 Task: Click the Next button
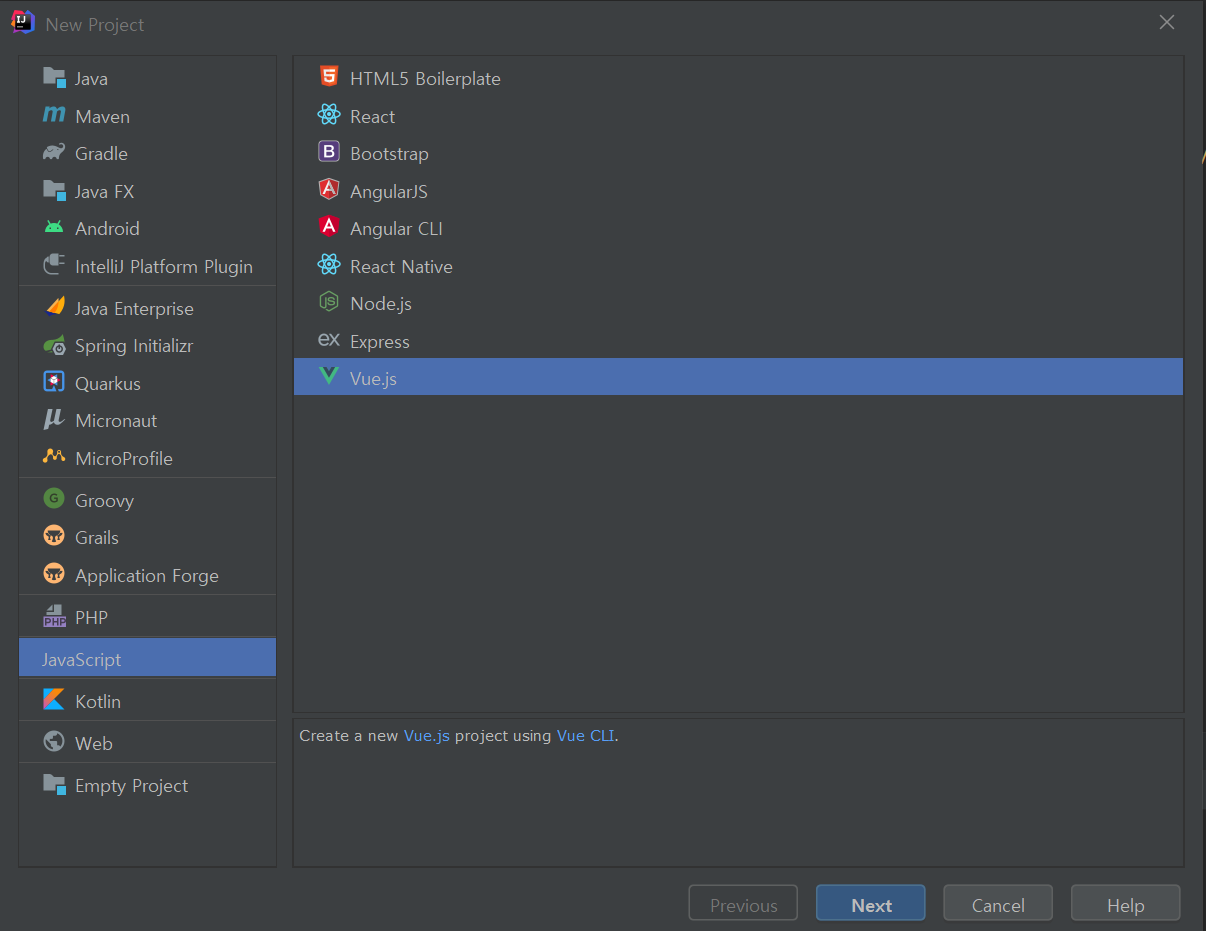point(871,904)
